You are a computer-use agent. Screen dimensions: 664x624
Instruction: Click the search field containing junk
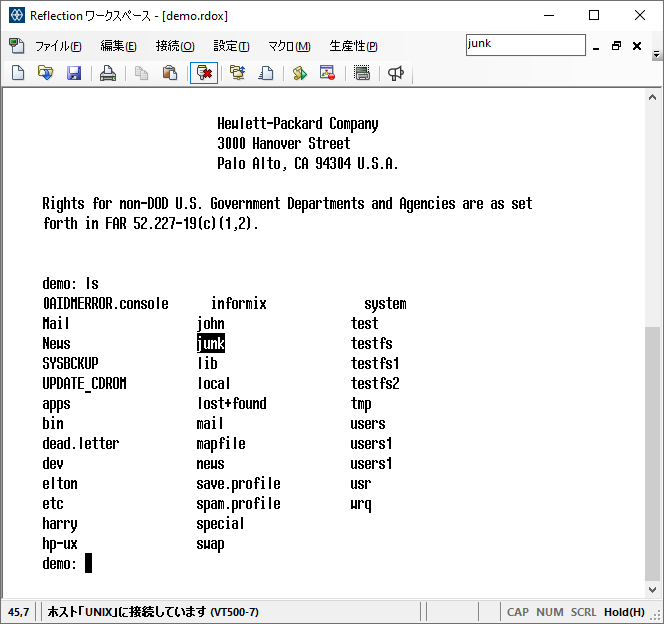tap(526, 44)
